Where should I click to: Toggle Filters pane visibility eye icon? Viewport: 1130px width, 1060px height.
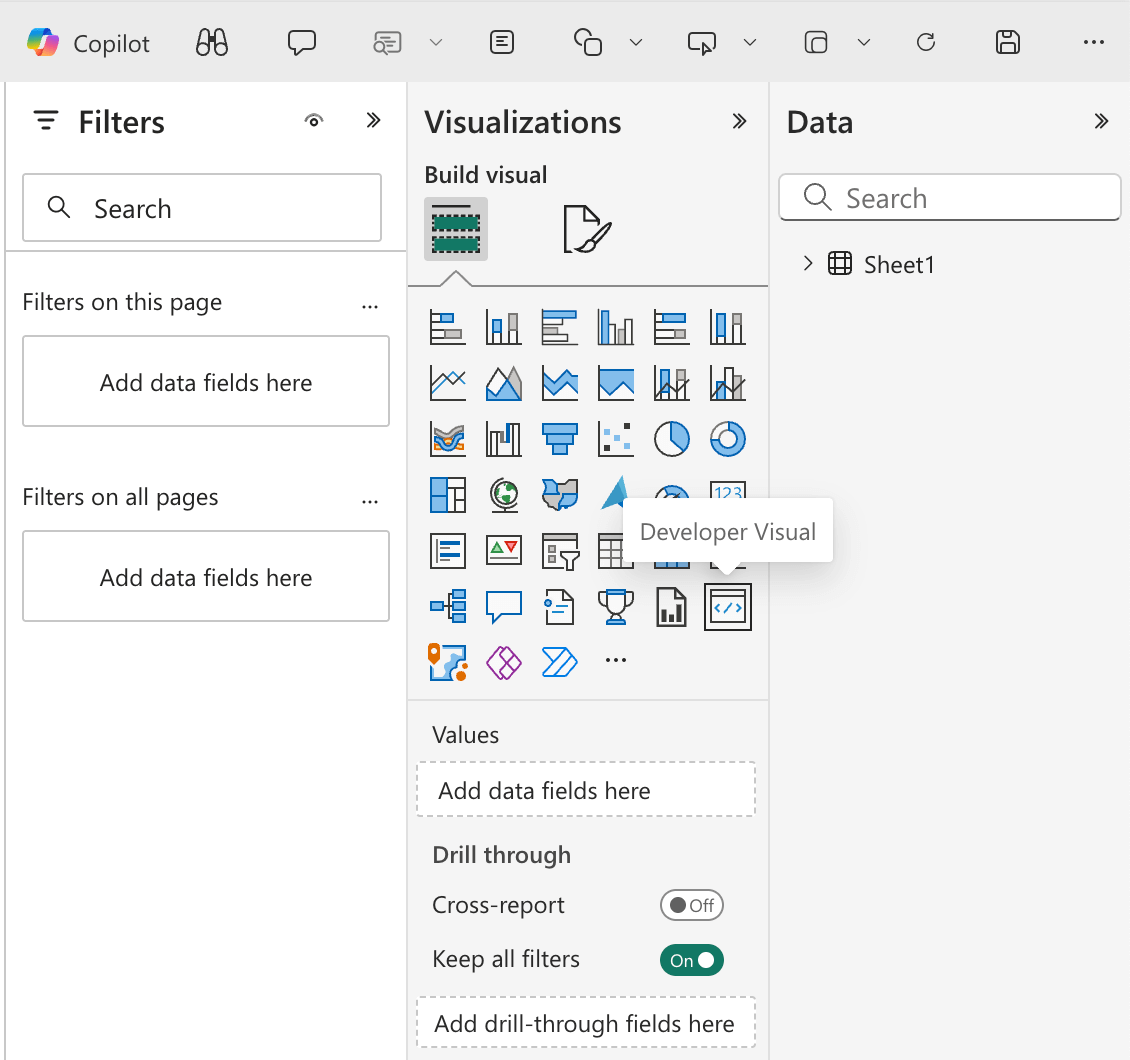pos(314,121)
